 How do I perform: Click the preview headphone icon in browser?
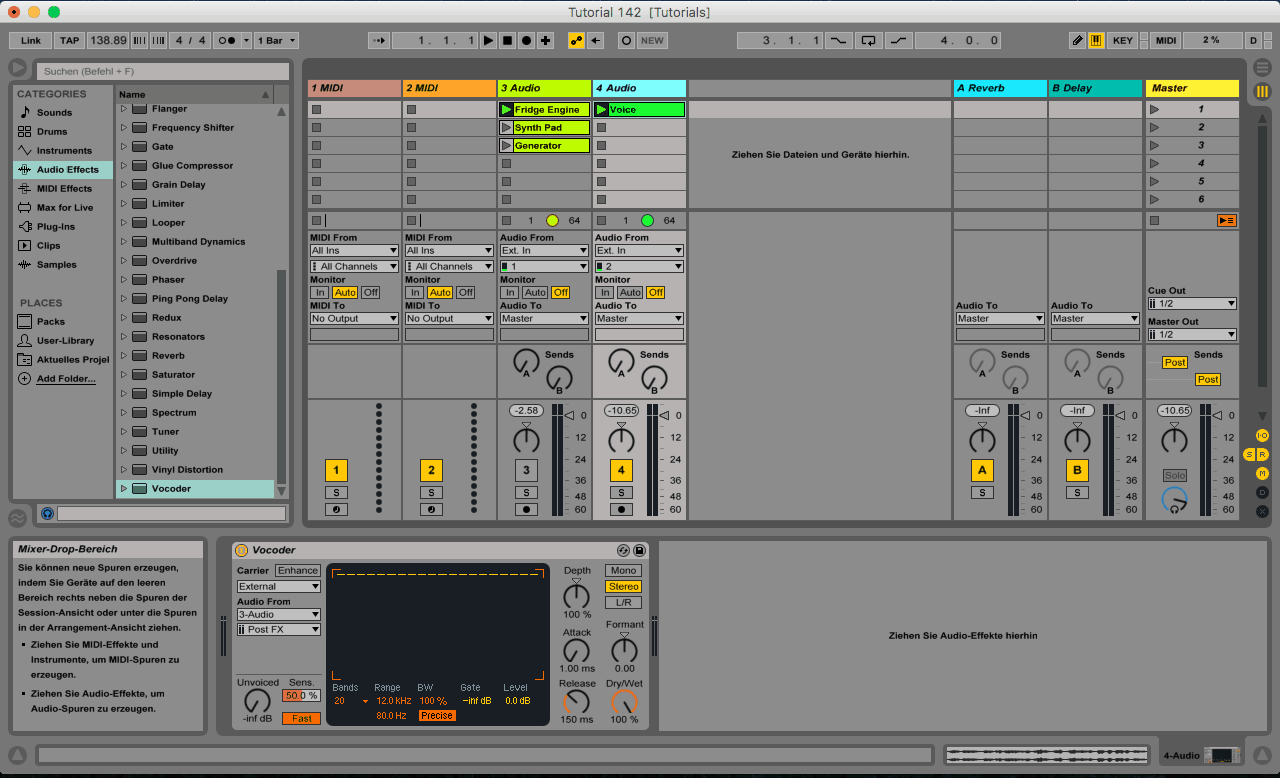pyautogui.click(x=47, y=513)
